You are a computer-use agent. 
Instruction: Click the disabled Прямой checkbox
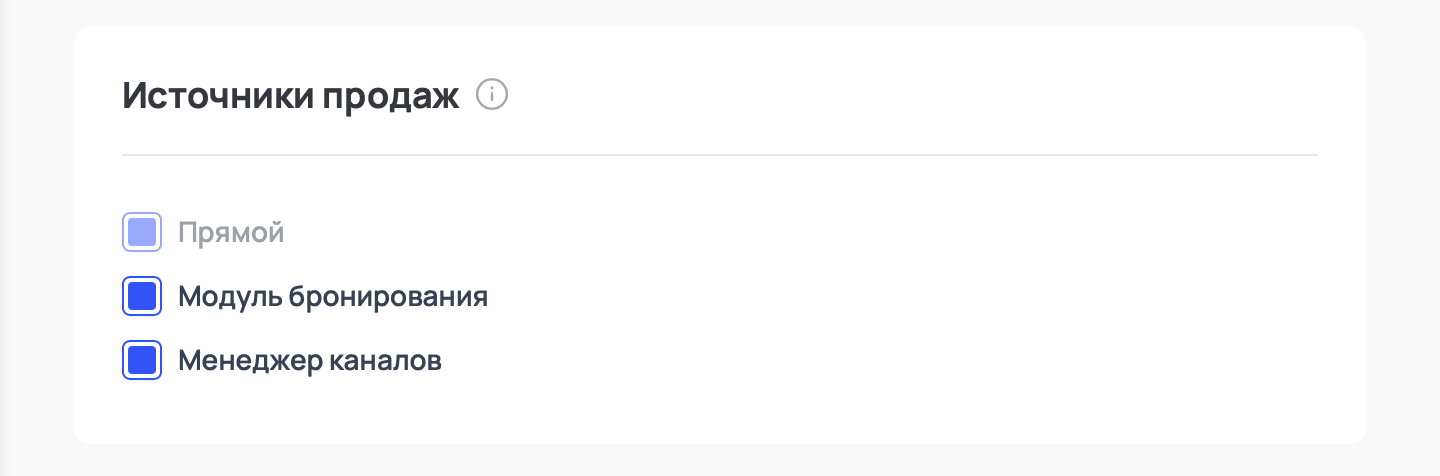[142, 233]
